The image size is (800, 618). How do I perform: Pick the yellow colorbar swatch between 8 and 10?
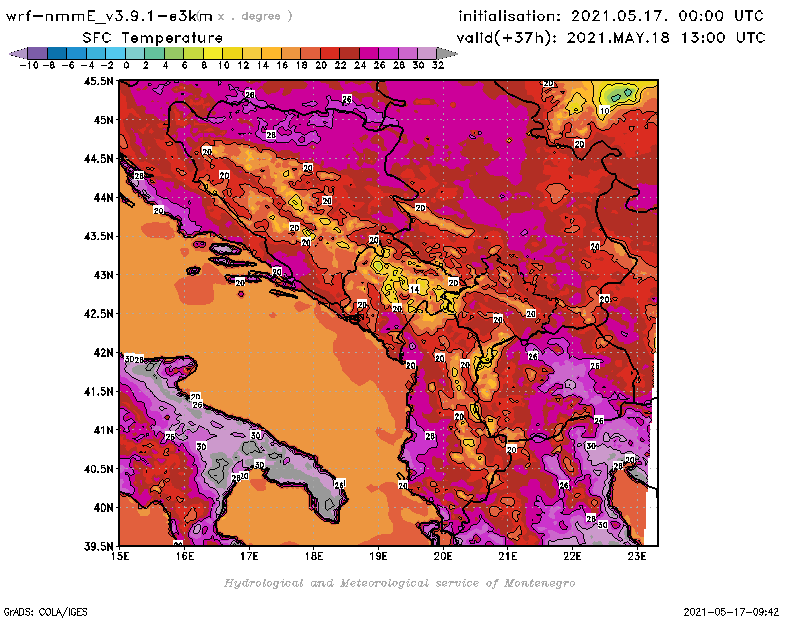coord(212,53)
